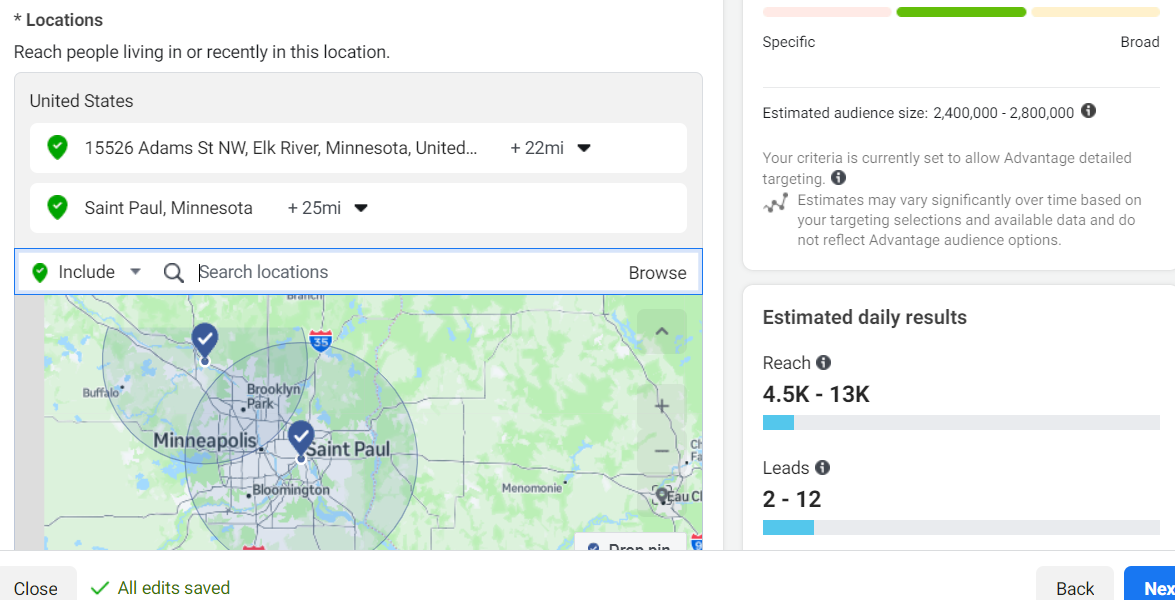1175x600 pixels.
Task: Click the Specific gauge label
Action: click(789, 42)
